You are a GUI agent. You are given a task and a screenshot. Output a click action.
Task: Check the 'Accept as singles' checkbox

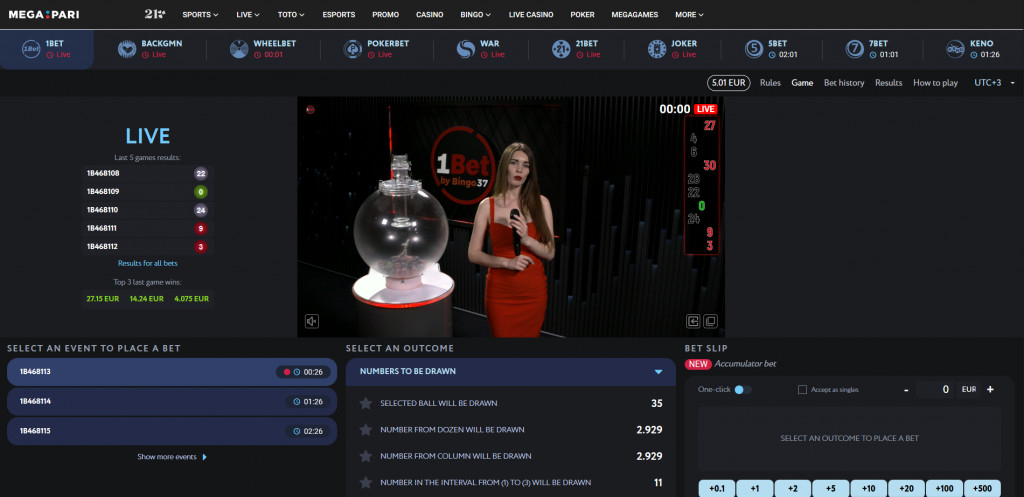click(x=803, y=389)
